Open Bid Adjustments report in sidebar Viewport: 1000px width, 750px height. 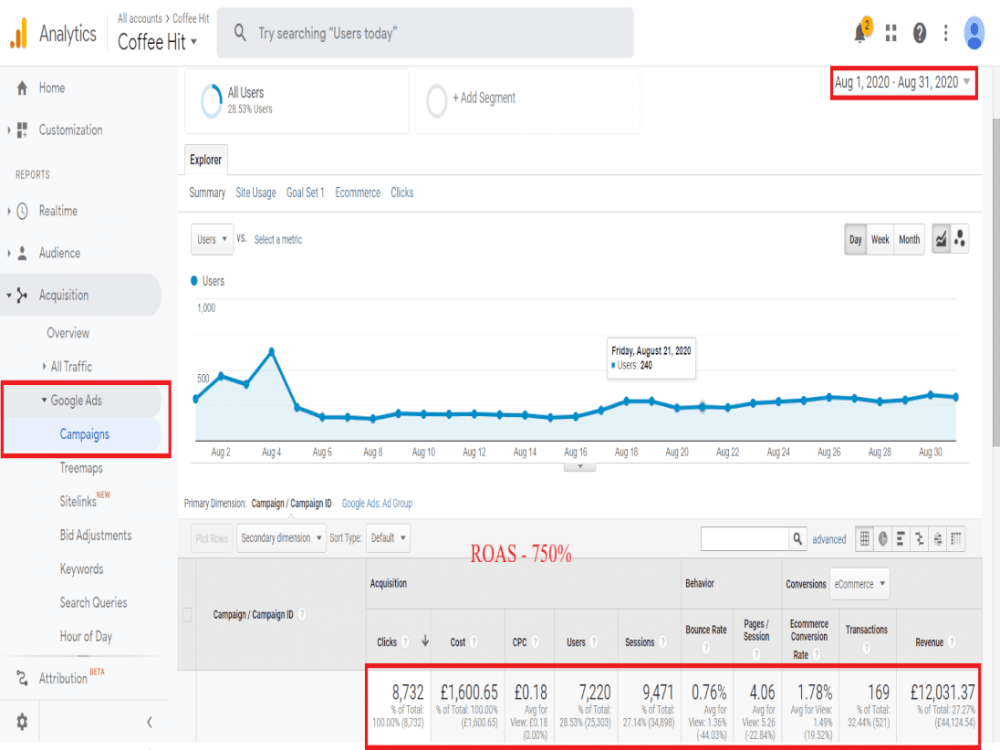96,536
